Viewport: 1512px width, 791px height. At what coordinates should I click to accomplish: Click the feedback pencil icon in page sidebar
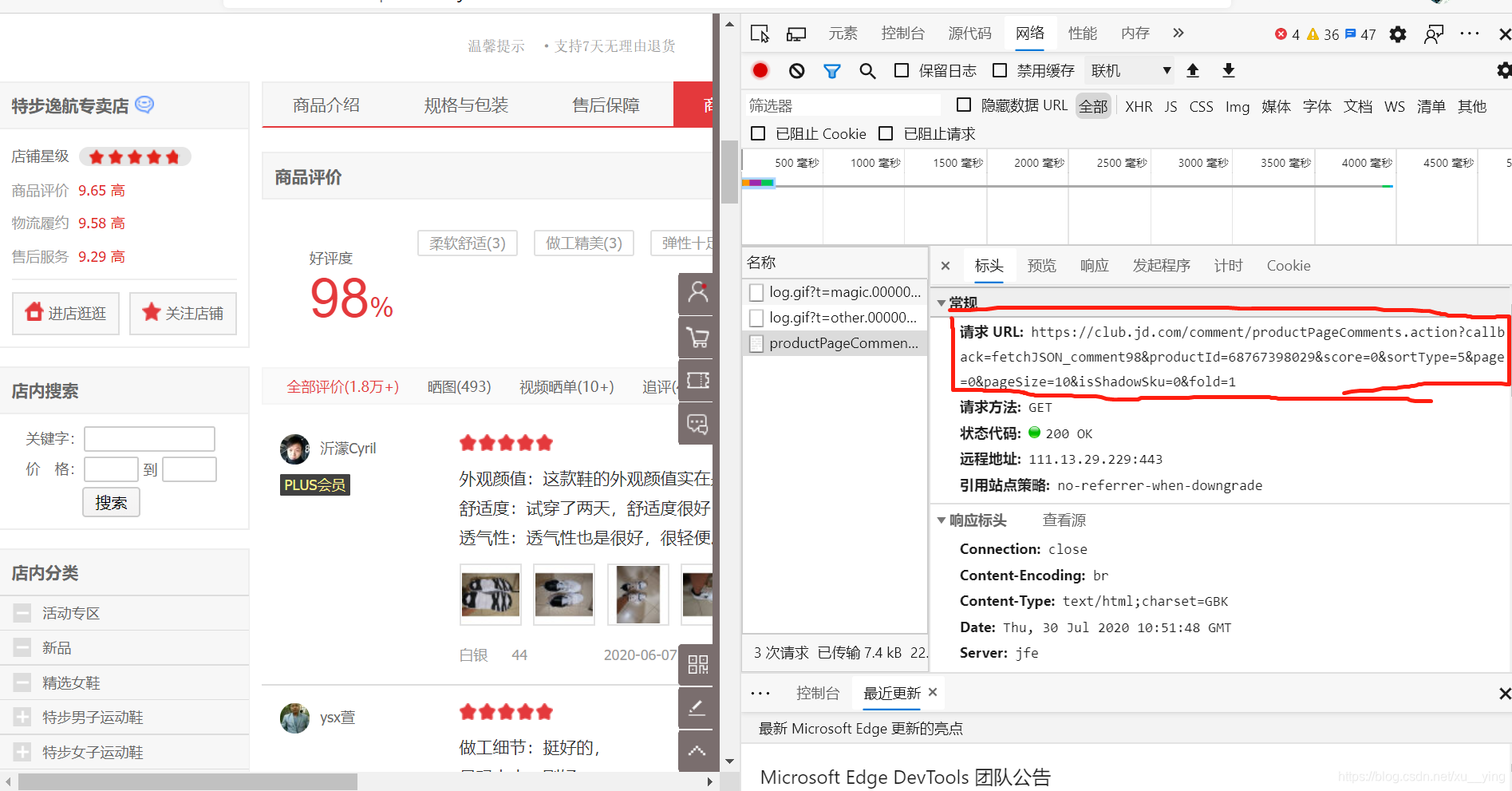click(698, 708)
